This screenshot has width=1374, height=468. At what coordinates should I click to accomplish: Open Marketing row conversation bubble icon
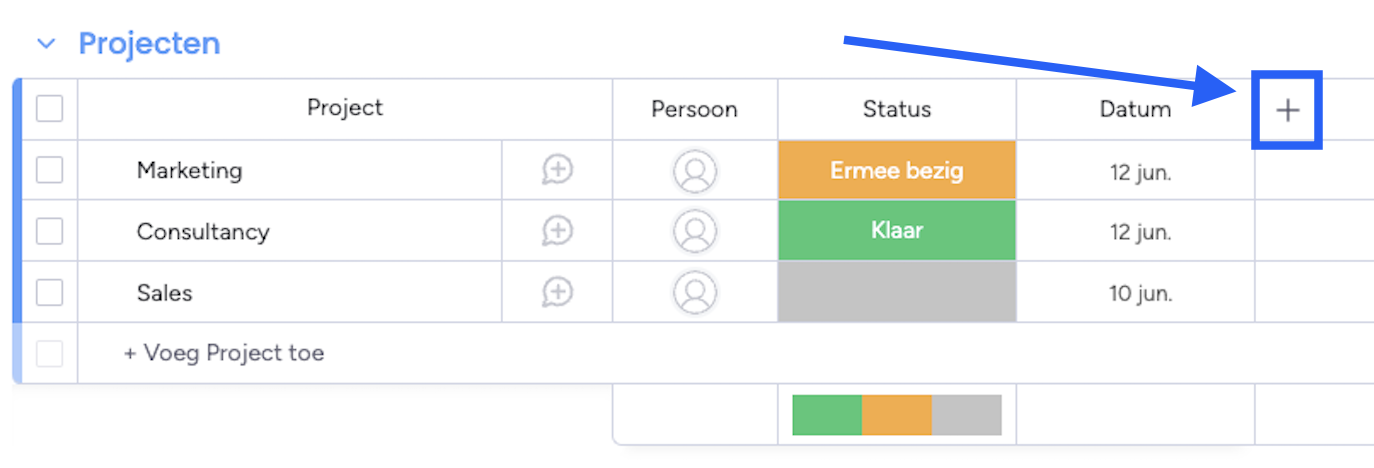pos(557,170)
